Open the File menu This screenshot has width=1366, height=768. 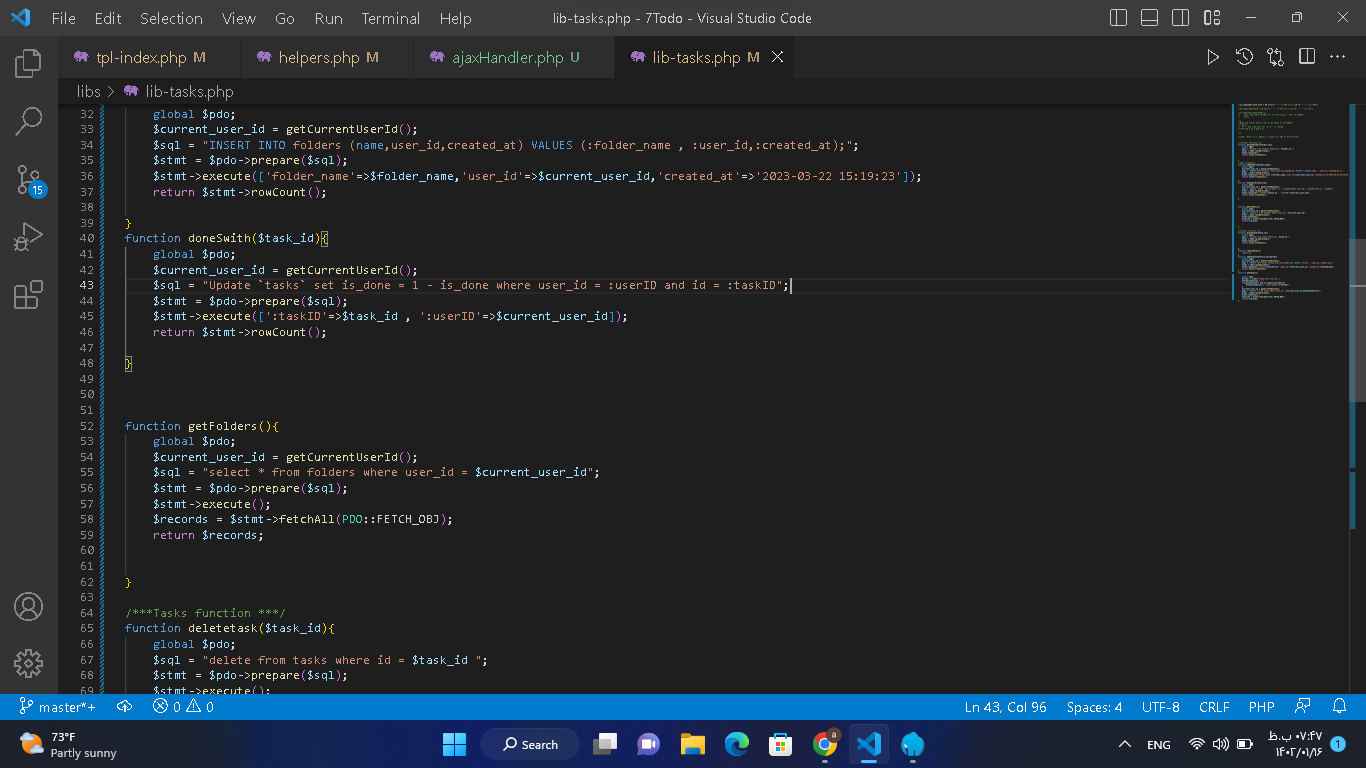tap(63, 18)
